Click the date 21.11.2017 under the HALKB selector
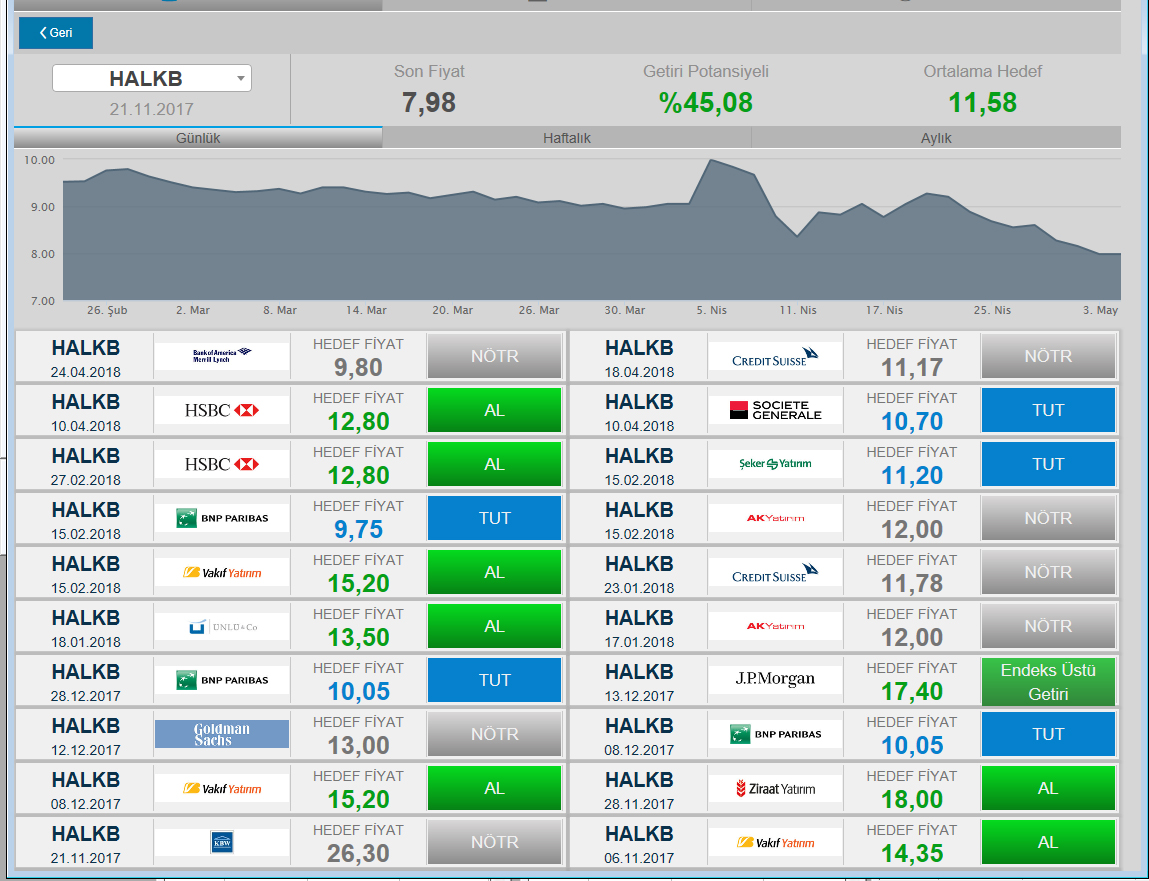The width and height of the screenshot is (1149, 881). (x=152, y=109)
